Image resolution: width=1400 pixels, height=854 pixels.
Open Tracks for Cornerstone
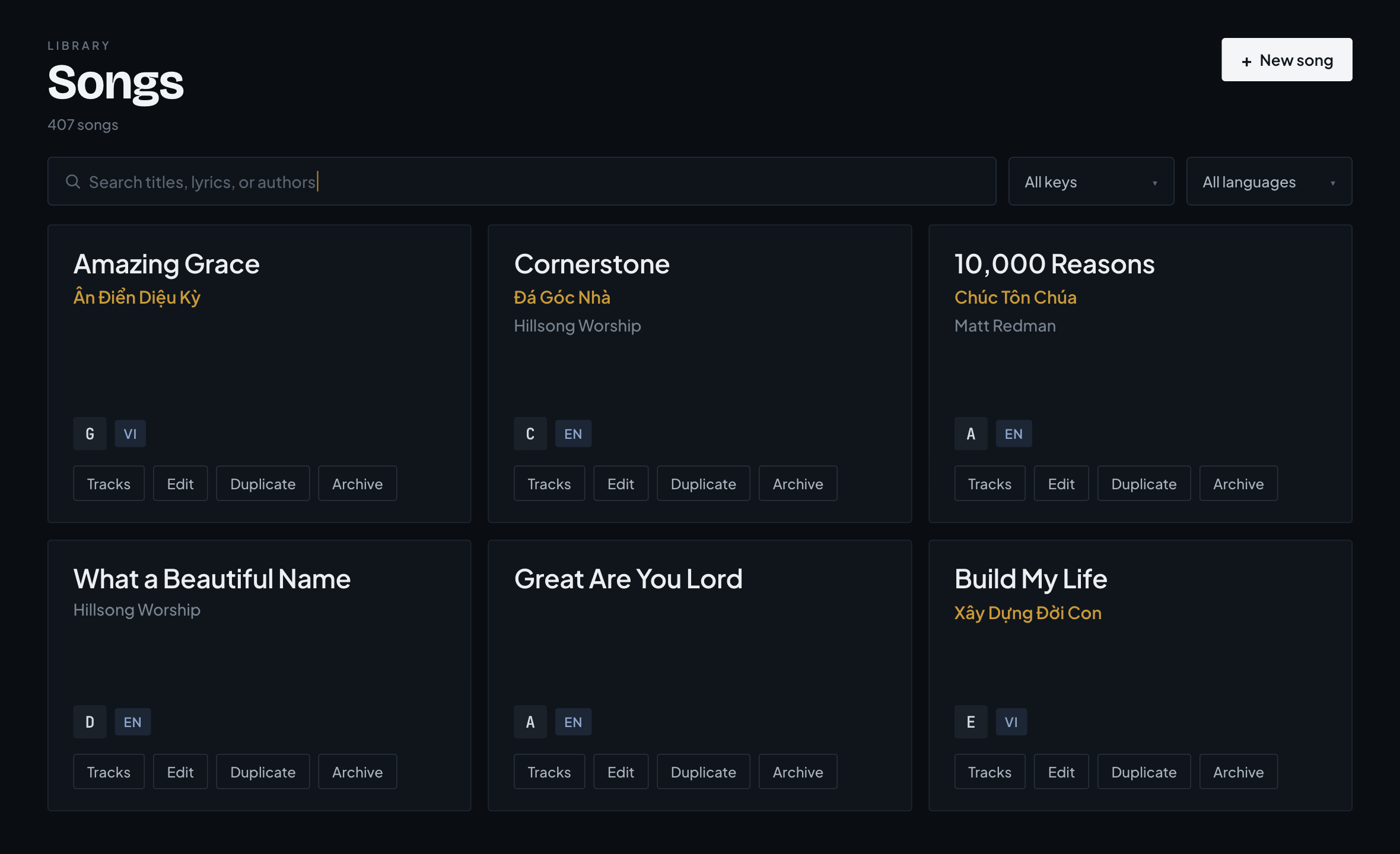click(x=549, y=483)
